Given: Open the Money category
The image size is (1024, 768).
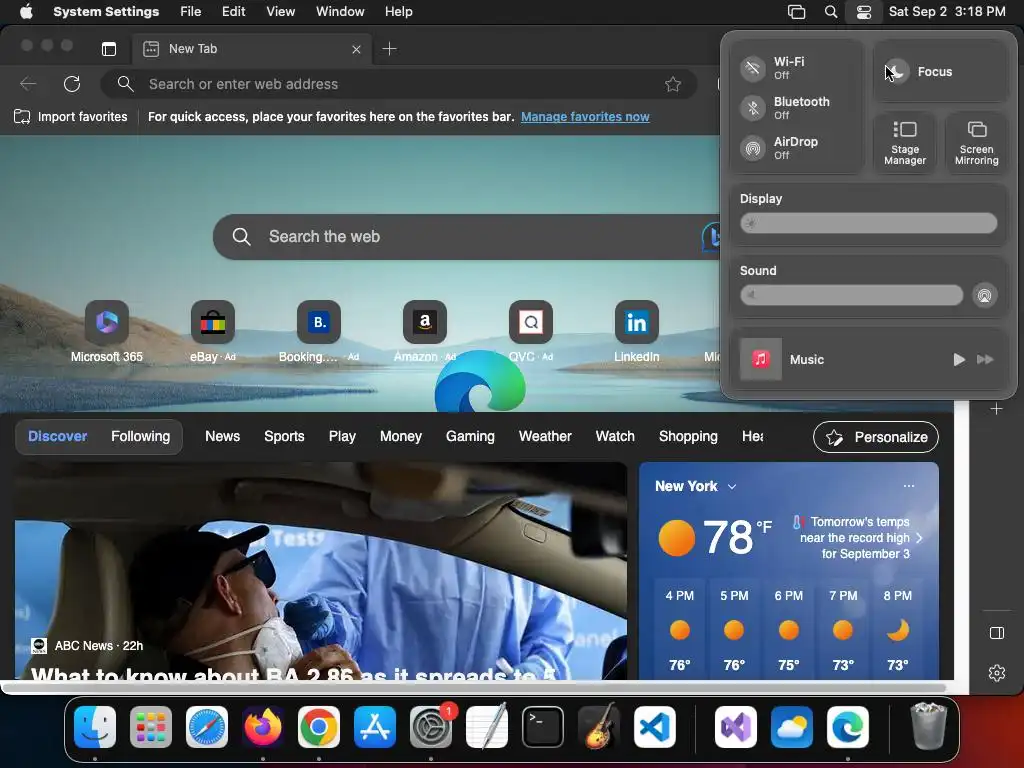Looking at the screenshot, I should tap(401, 436).
